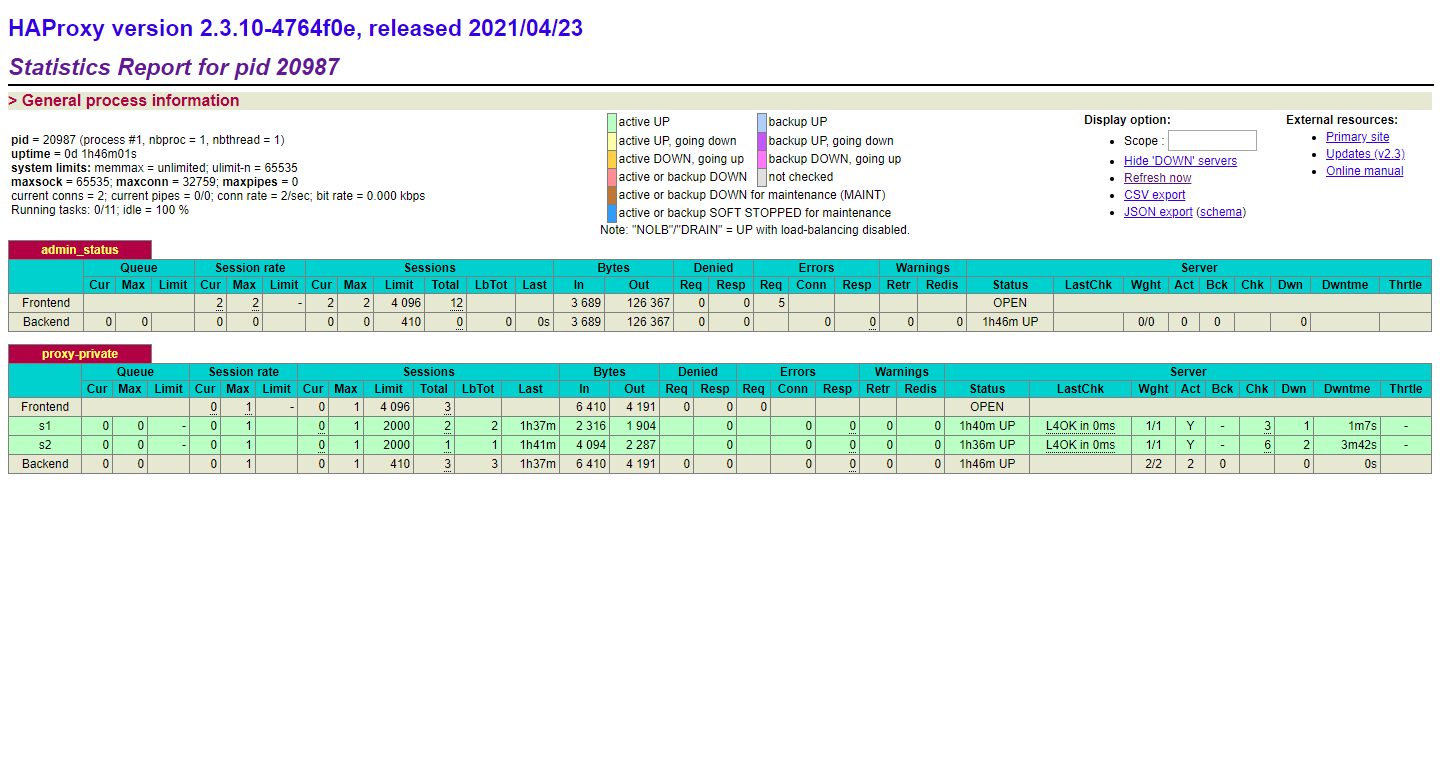Click the active DOWN, going up swatch
Viewport: 1440px width, 757px height.
612,159
